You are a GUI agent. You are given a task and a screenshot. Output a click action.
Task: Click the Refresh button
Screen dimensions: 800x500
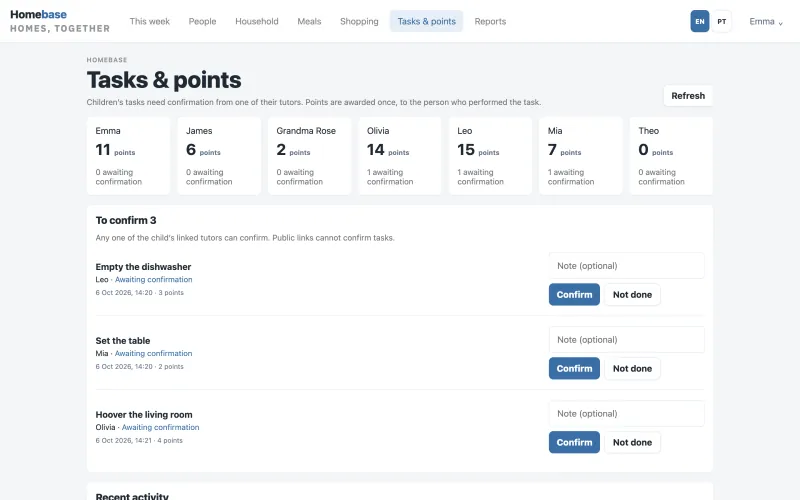pos(688,96)
